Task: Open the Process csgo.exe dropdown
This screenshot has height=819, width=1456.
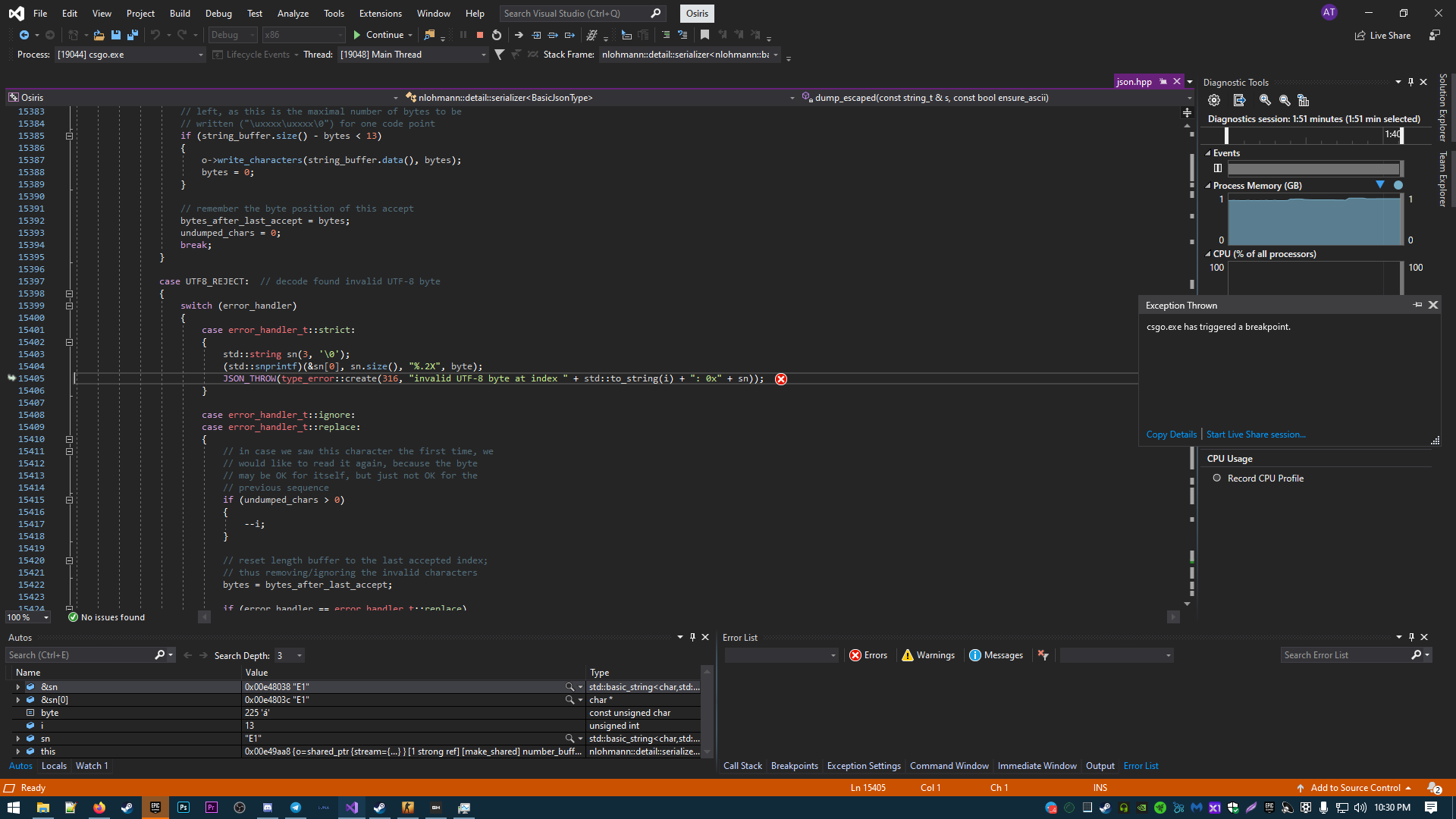Action: coord(200,55)
